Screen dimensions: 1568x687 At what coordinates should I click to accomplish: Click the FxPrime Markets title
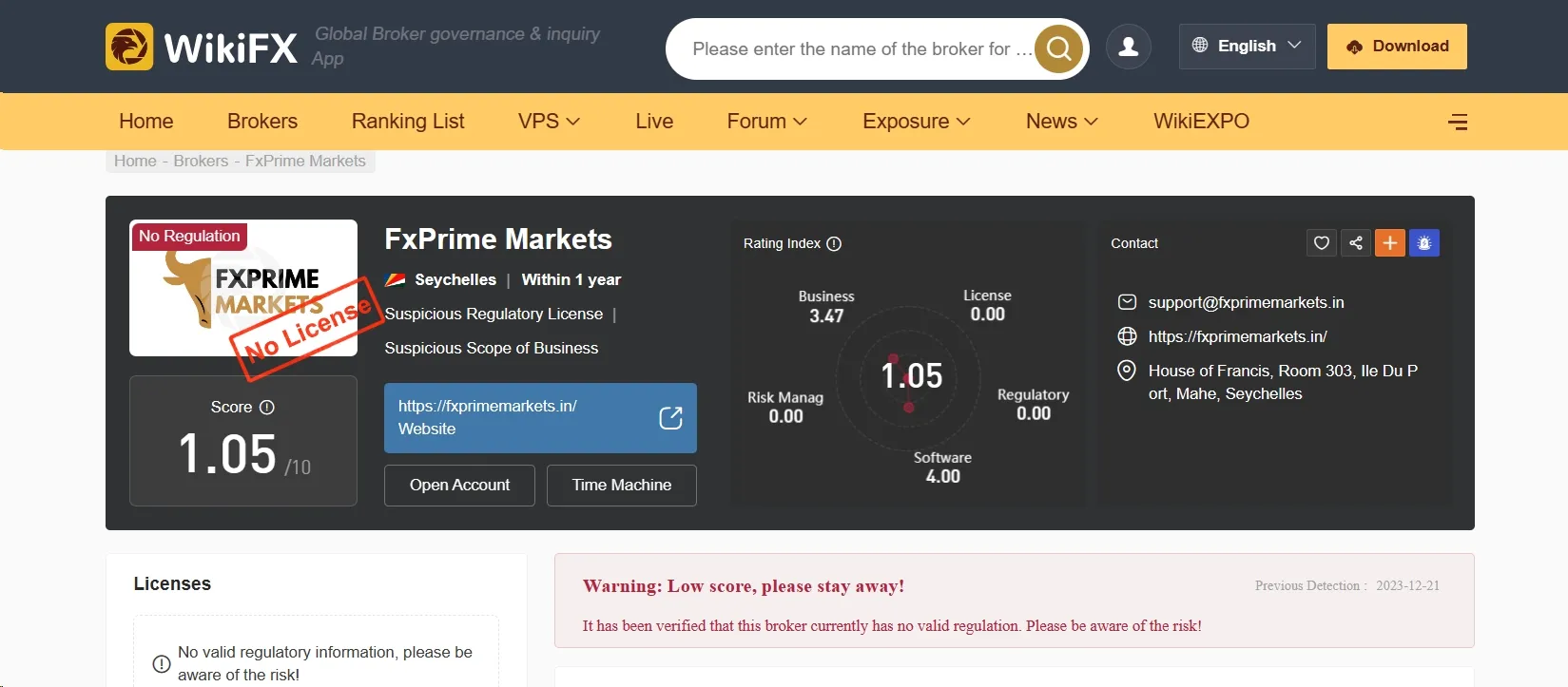pos(498,239)
